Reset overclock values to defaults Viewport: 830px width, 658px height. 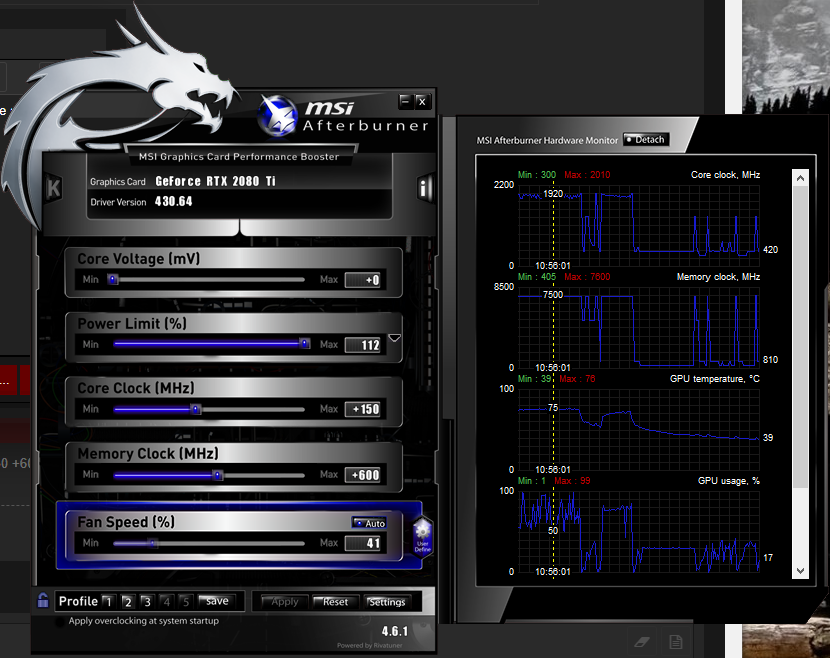[x=335, y=602]
